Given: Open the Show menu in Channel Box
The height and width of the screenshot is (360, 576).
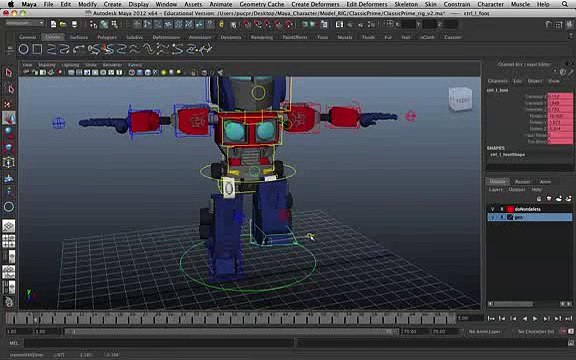Looking at the screenshot, I should [554, 81].
